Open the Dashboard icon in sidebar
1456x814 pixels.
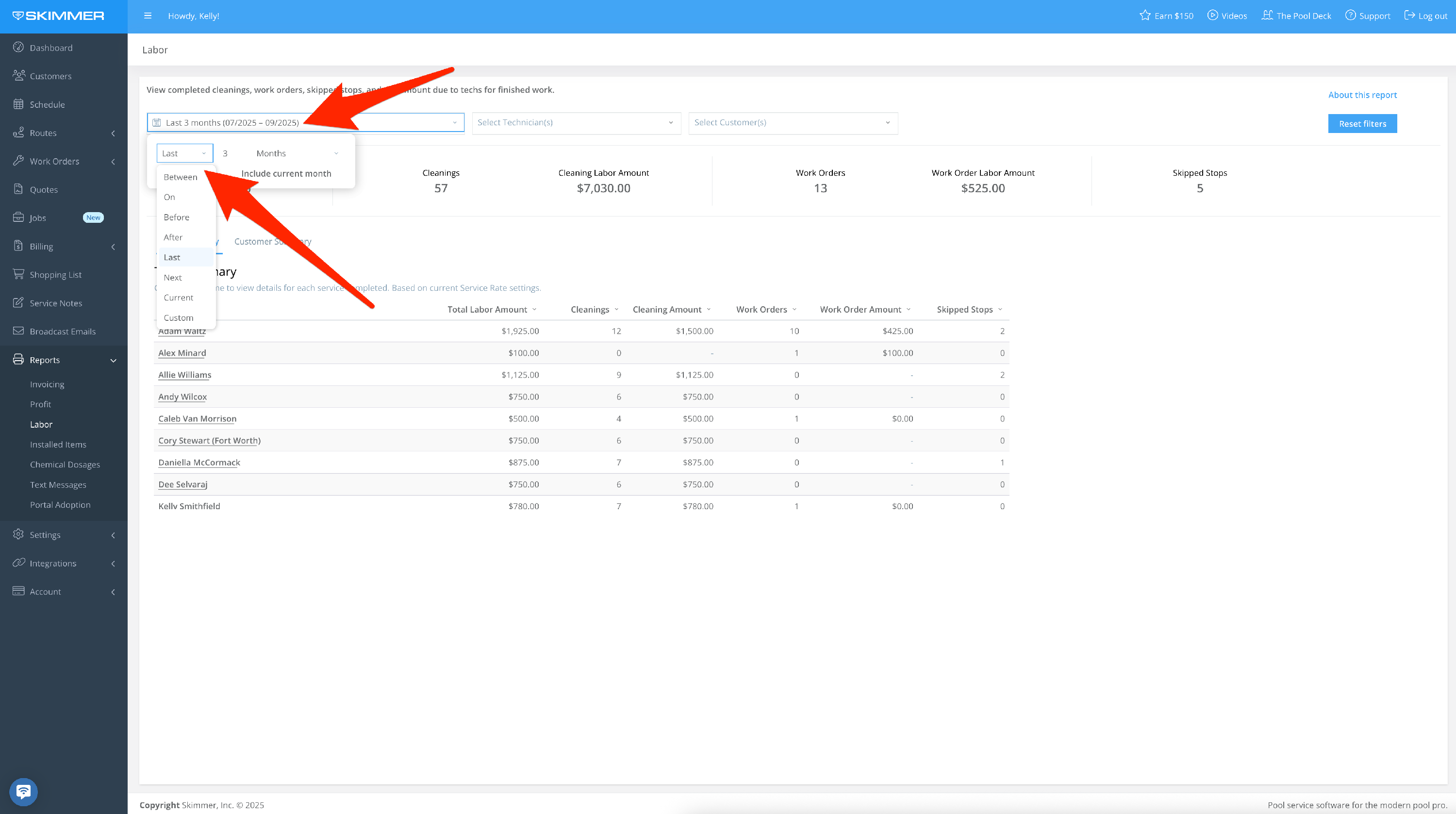pyautogui.click(x=18, y=48)
